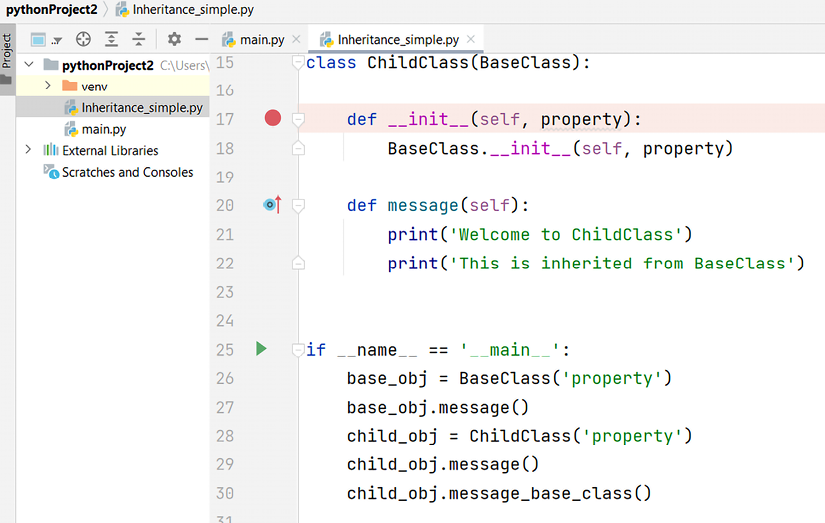Click line number 26 in gutter
The image size is (825, 523).
pyautogui.click(x=225, y=378)
